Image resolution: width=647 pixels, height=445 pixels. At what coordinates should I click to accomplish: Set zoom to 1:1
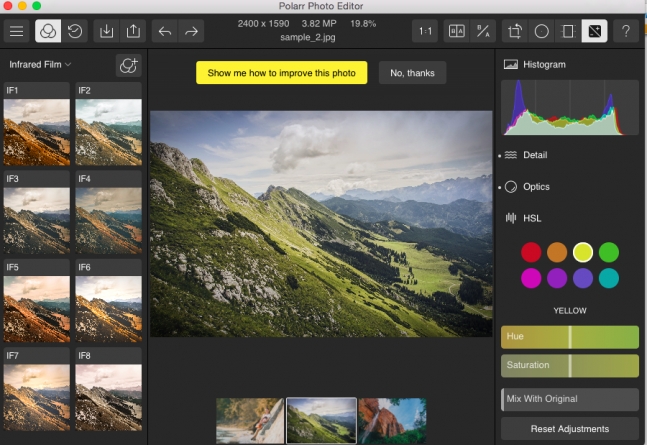pos(425,31)
